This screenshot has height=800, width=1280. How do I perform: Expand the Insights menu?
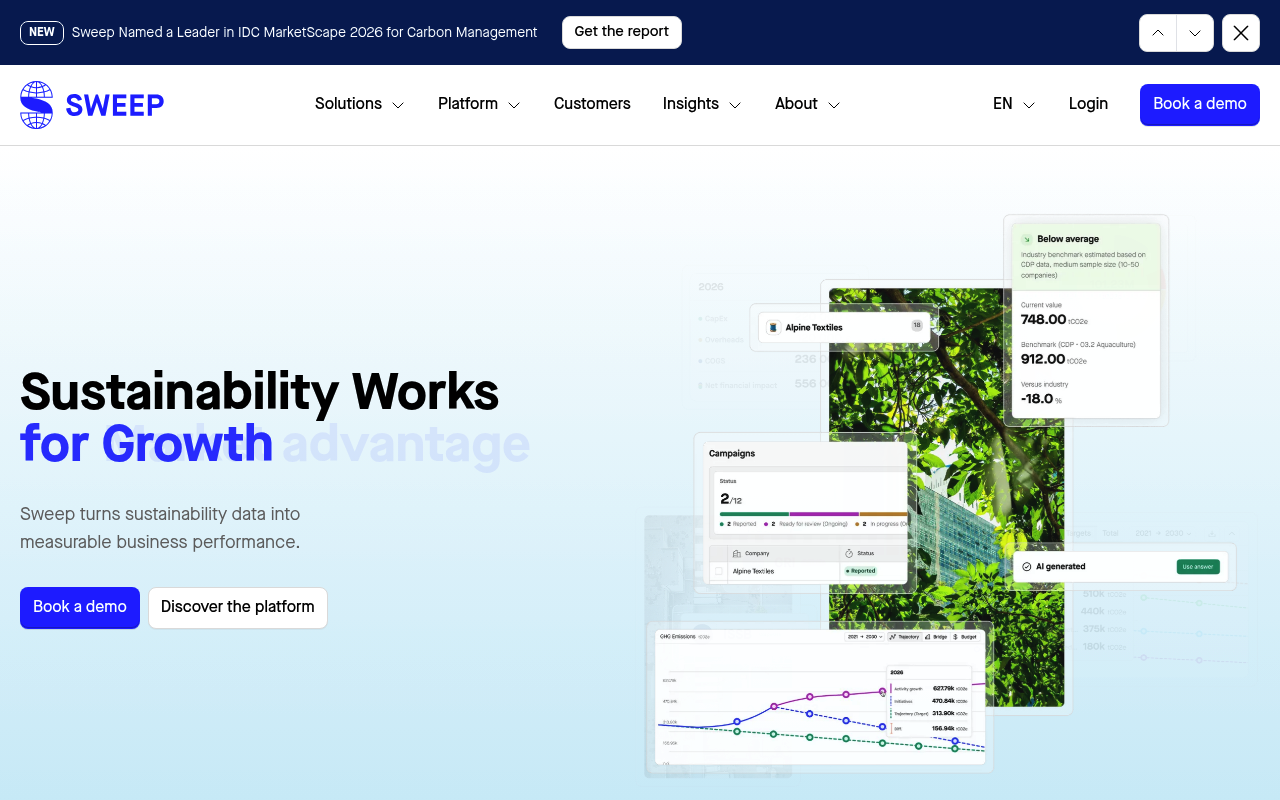[702, 104]
